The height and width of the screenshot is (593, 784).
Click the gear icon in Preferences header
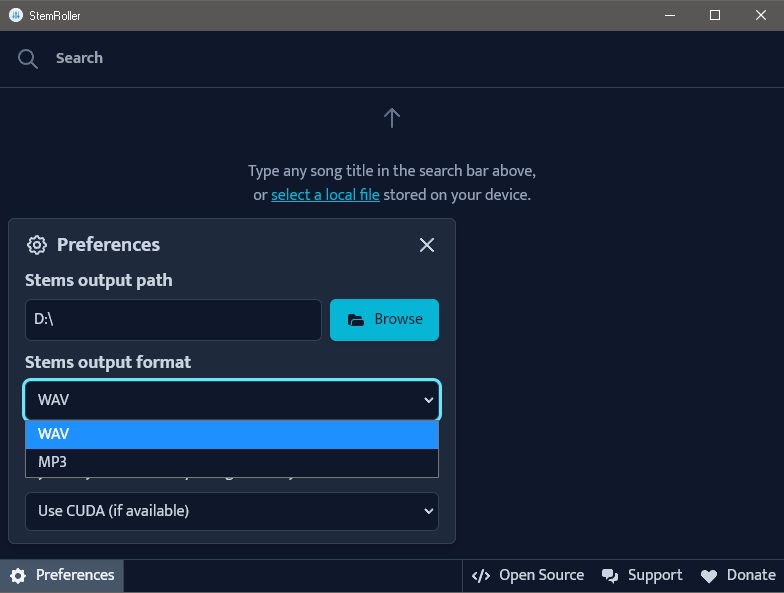click(36, 245)
